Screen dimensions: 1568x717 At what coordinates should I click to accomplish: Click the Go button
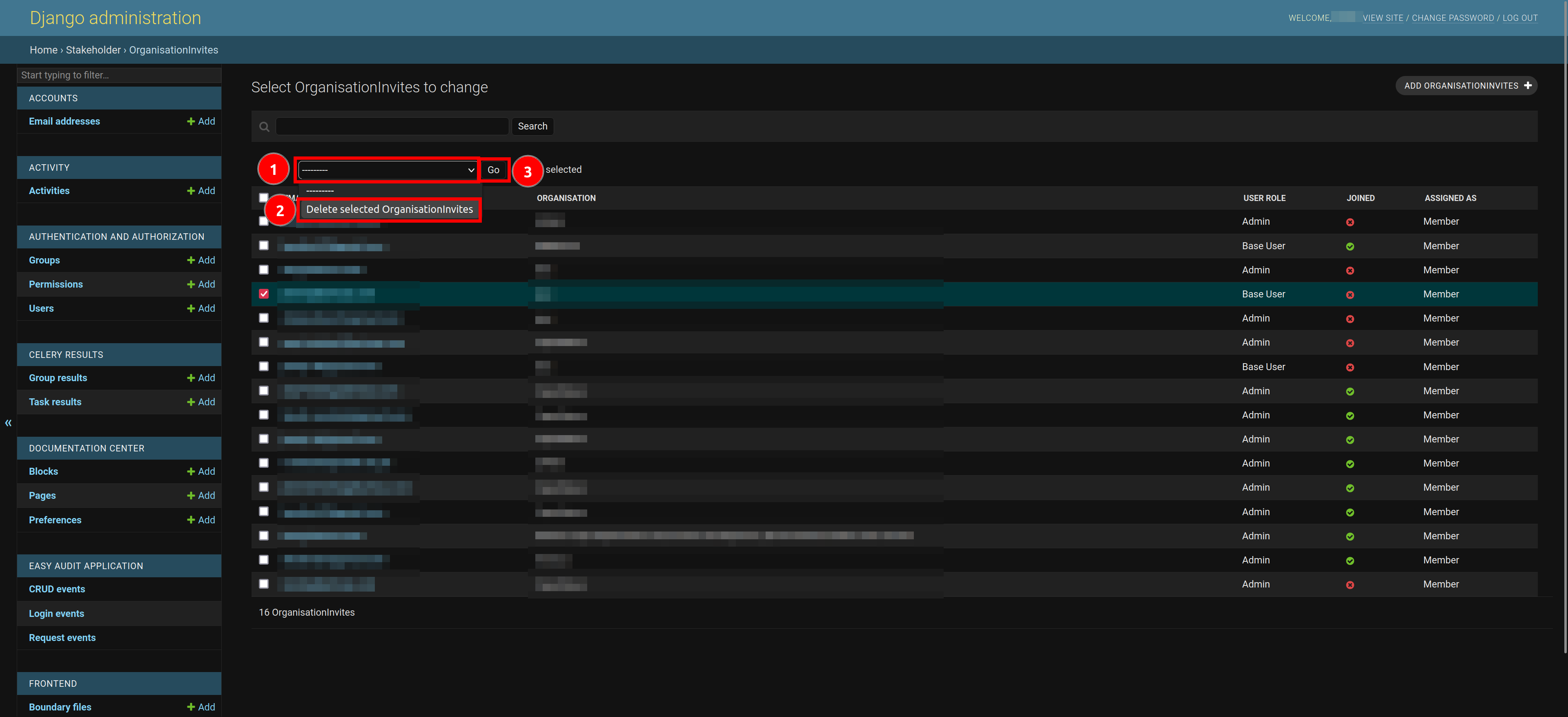coord(494,170)
